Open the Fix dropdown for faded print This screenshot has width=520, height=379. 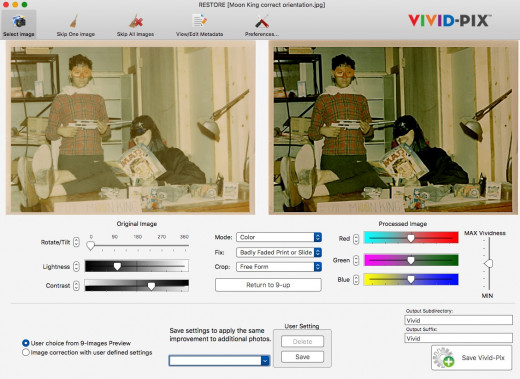(x=279, y=252)
